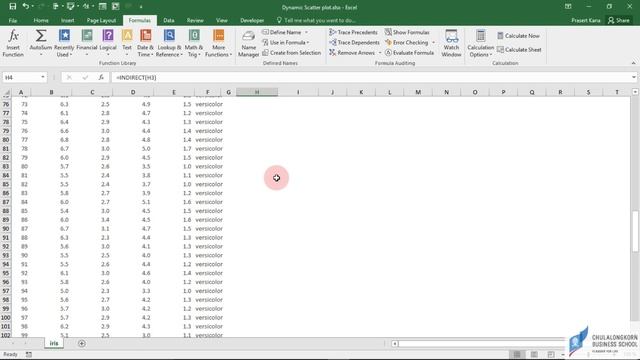Click the Select All corner triangle

(x=6, y=93)
